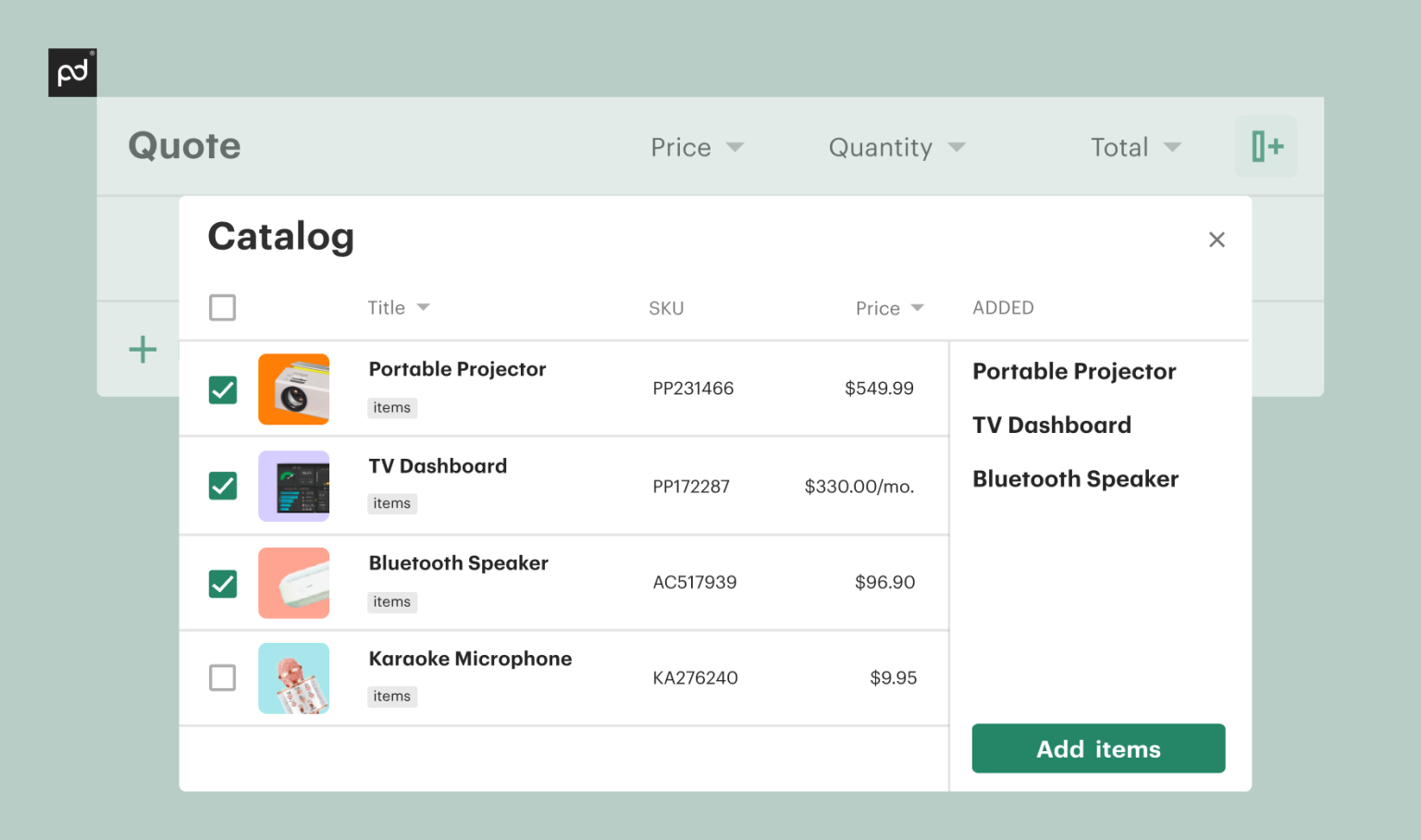
Task: Uncheck the Bluetooth Speaker item
Action: point(222,583)
